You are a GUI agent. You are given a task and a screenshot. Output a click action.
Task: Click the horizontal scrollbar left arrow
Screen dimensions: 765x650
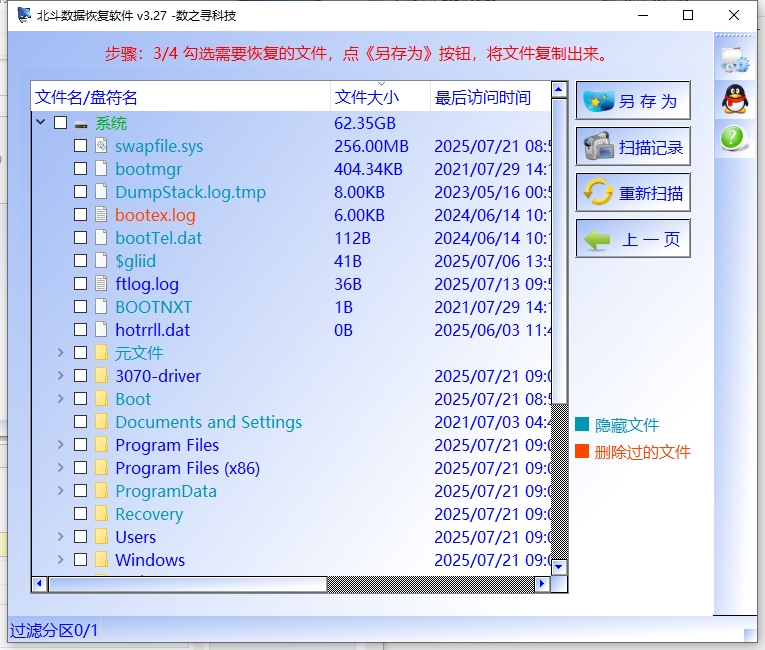coord(40,584)
